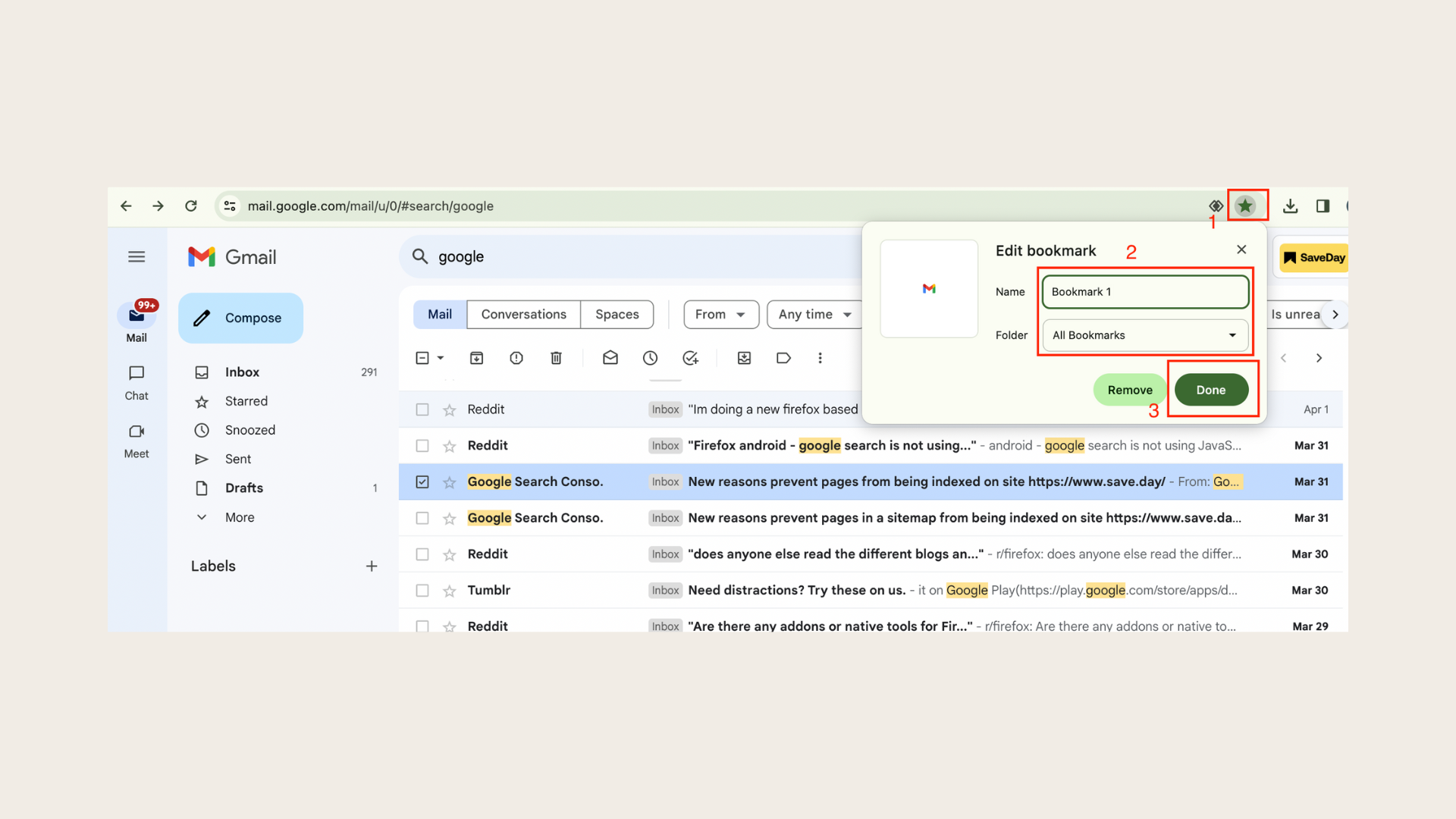Open Tumblr Need distractions email

(871, 591)
